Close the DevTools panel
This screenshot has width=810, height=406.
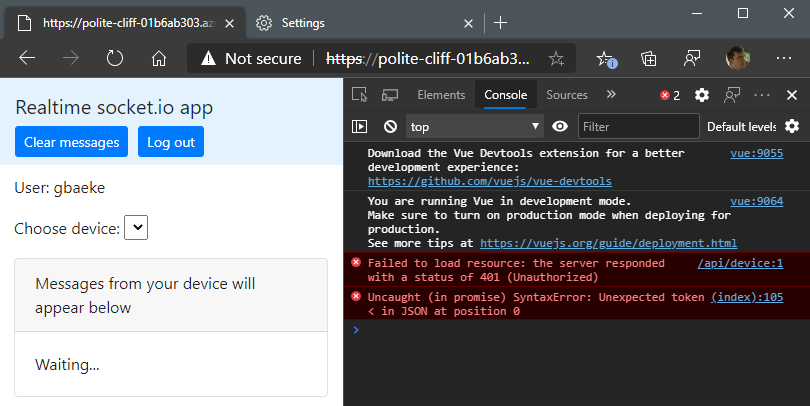point(792,95)
